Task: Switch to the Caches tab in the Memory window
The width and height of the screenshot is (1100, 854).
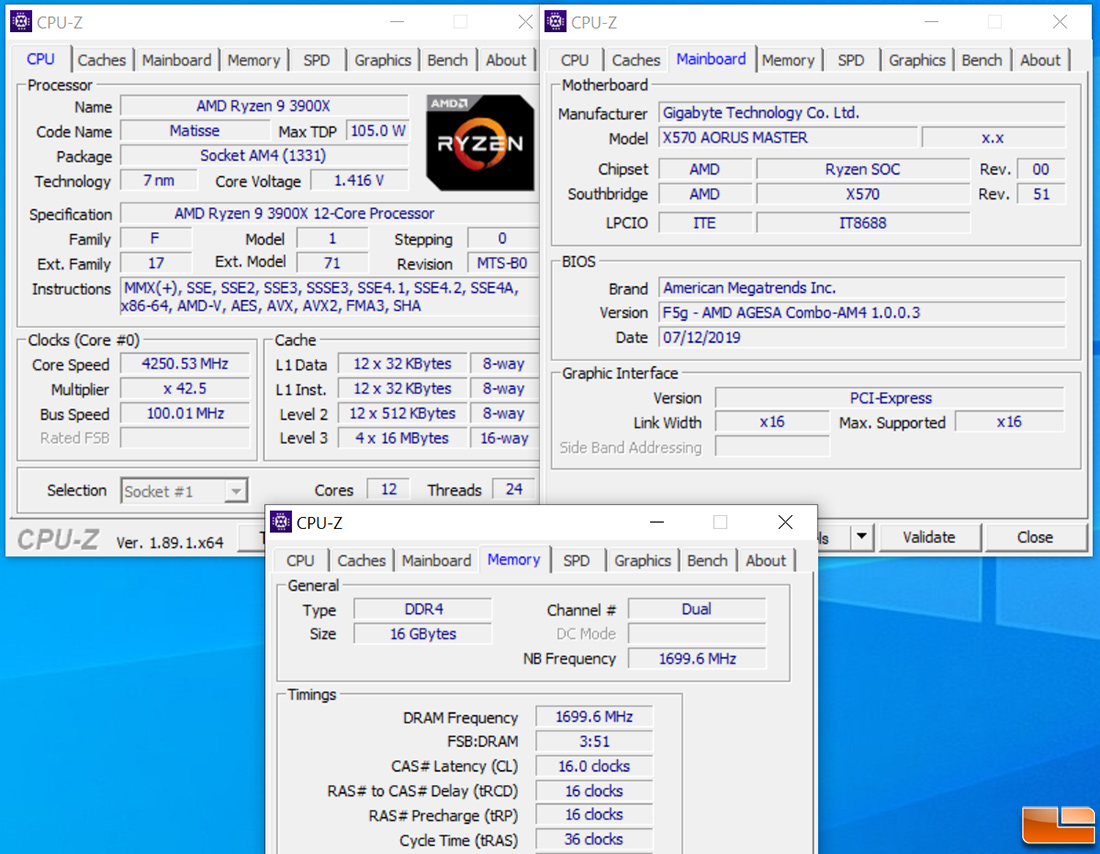Action: click(x=361, y=561)
